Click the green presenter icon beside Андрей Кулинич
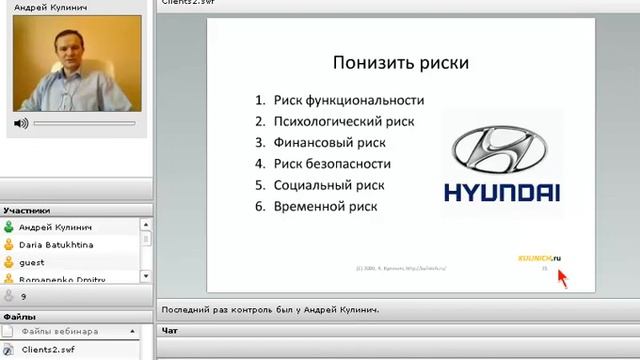 [x=9, y=227]
